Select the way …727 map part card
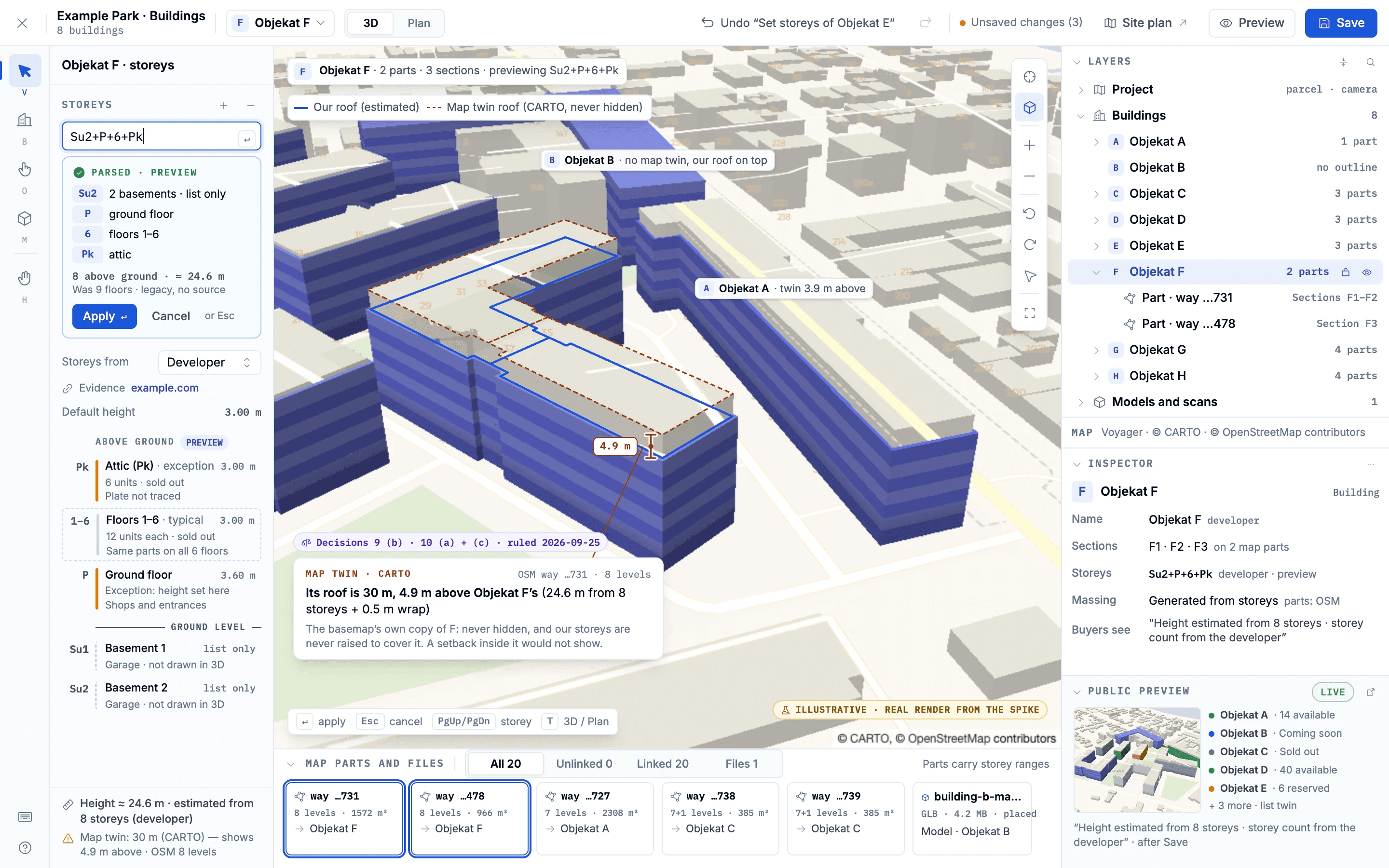This screenshot has height=868, width=1389. (595, 819)
